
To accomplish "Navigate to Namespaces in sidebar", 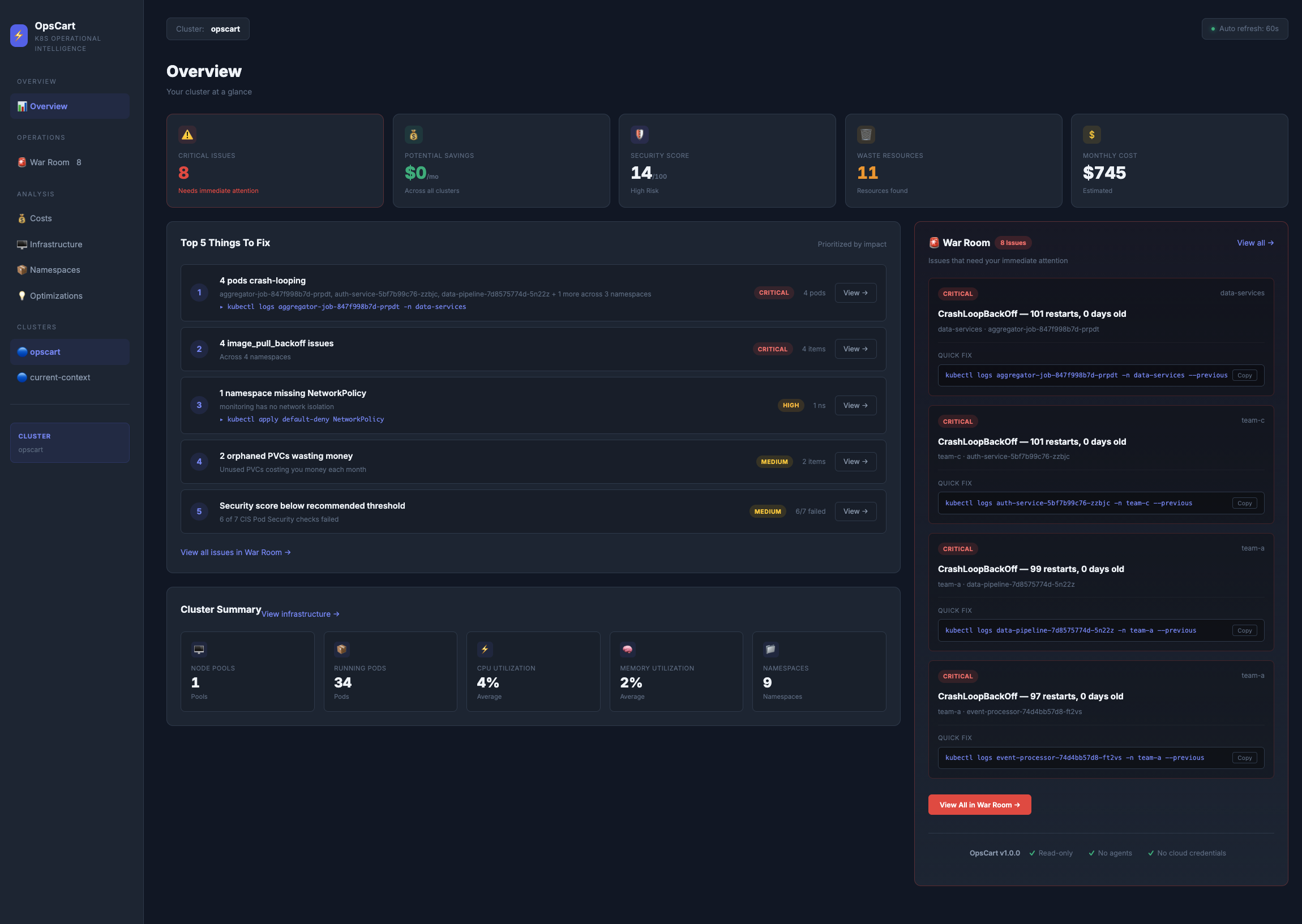I will pyautogui.click(x=70, y=270).
